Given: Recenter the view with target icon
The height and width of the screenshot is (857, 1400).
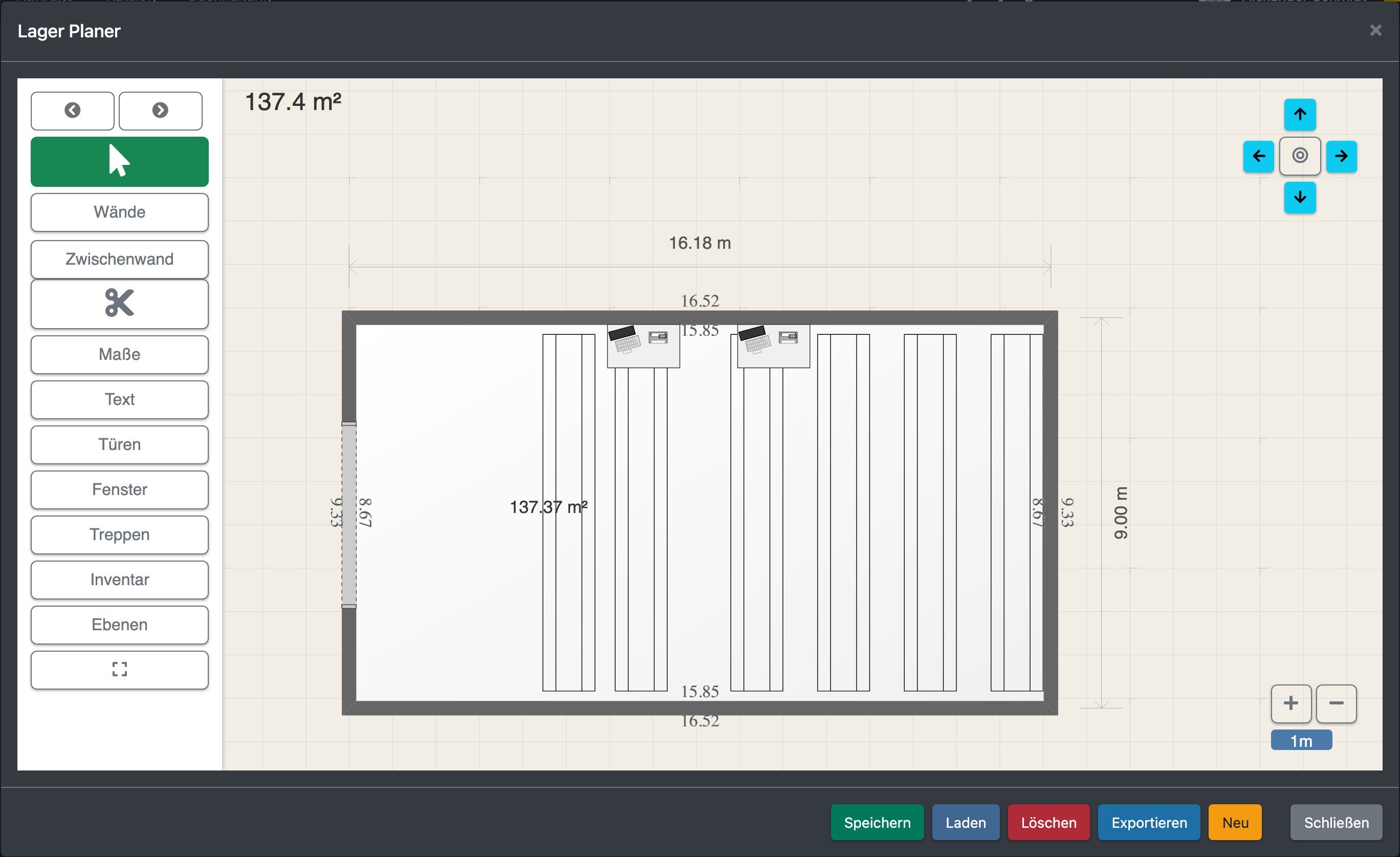Looking at the screenshot, I should coord(1299,156).
